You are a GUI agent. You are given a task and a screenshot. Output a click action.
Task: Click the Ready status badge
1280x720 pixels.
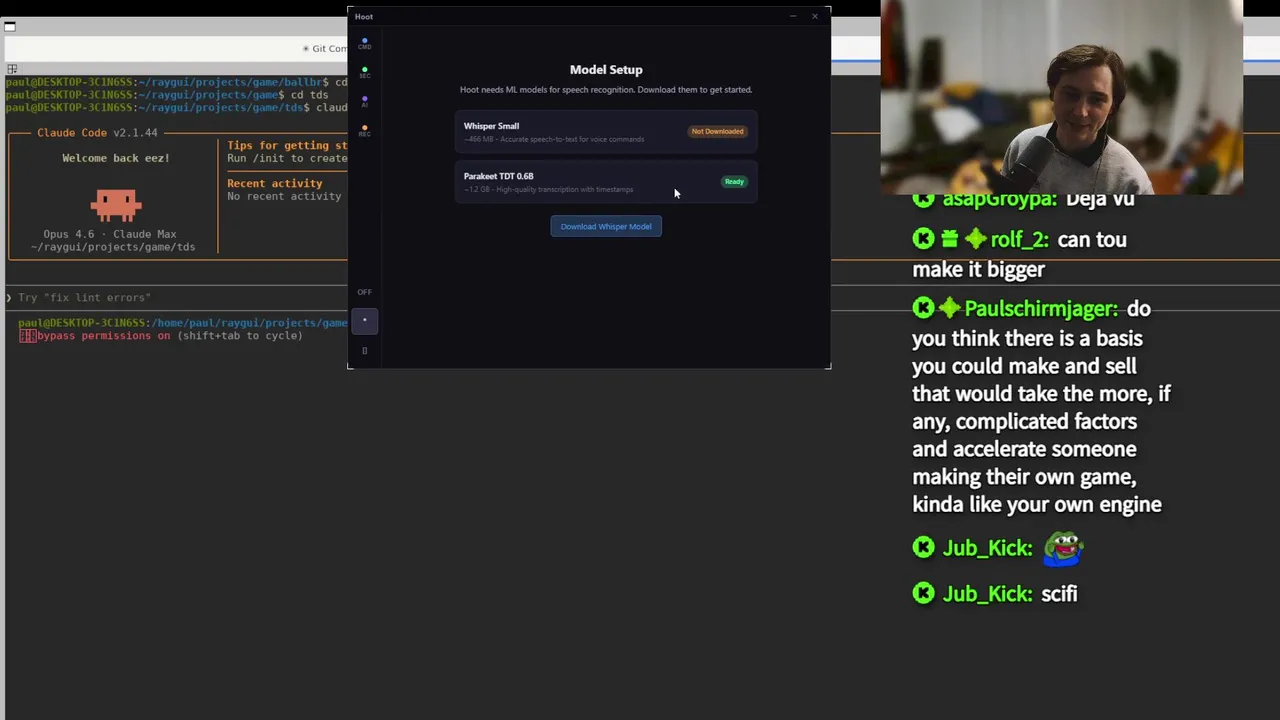coord(734,182)
